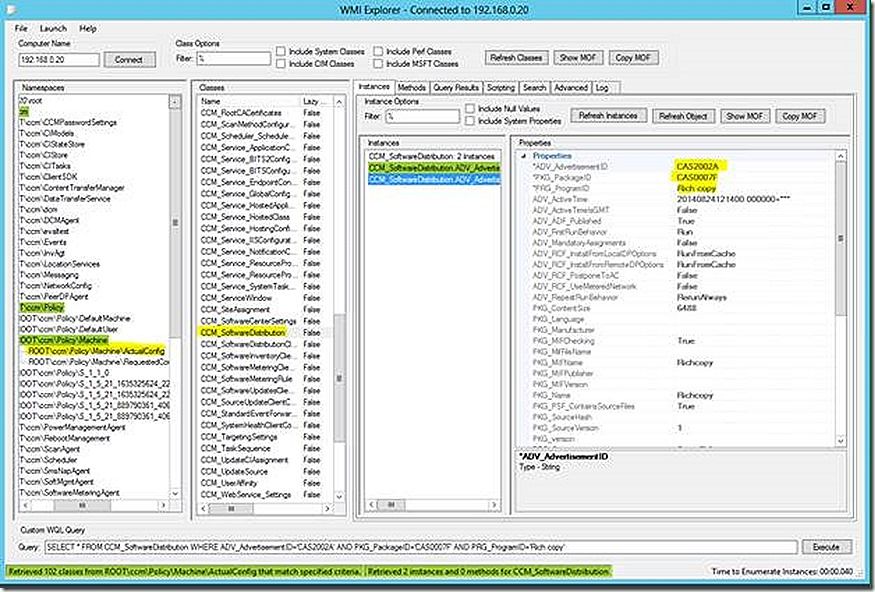Select ccm\ClientSDK namespace
The width and height of the screenshot is (875, 592).
[x=48, y=177]
